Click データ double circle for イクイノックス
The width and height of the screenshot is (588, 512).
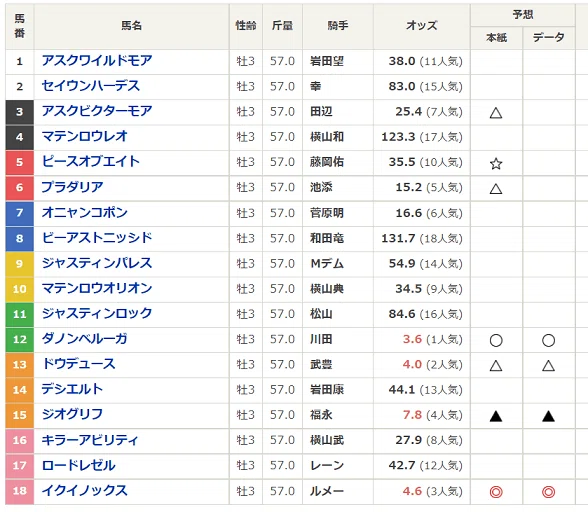tap(548, 491)
